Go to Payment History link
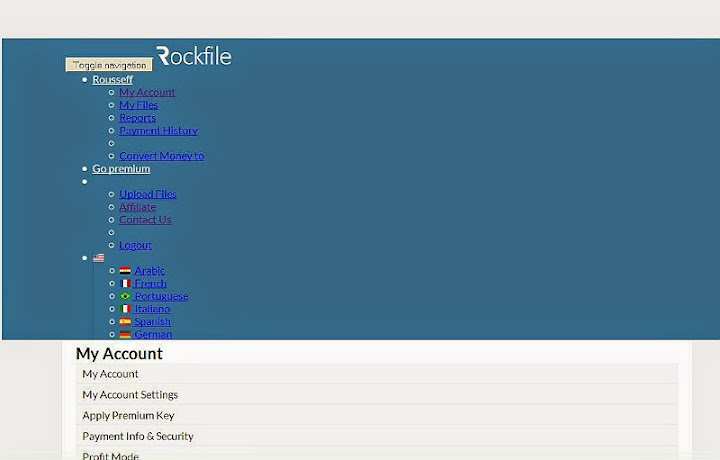Image resolution: width=720 pixels, height=460 pixels. point(158,131)
